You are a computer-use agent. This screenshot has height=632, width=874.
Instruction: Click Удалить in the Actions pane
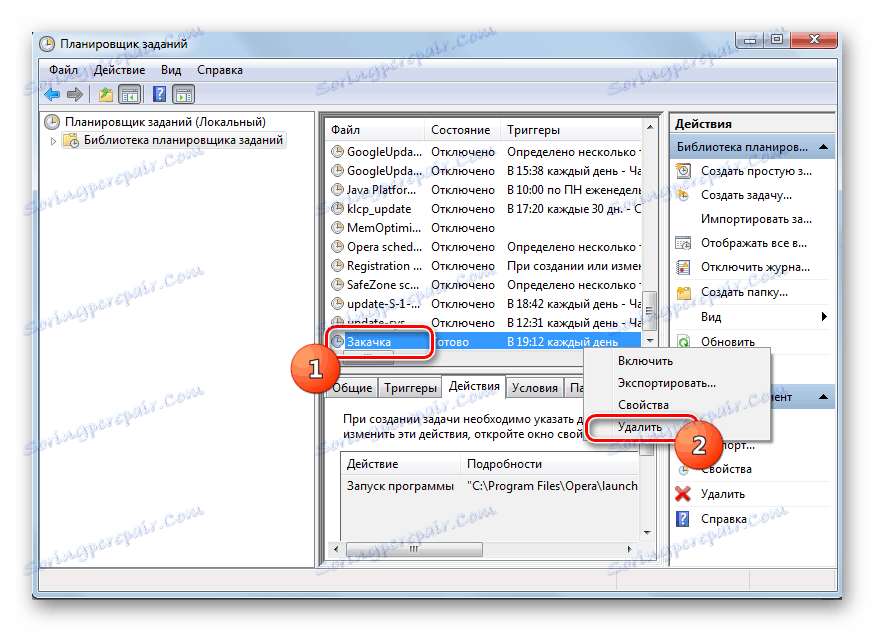(722, 494)
